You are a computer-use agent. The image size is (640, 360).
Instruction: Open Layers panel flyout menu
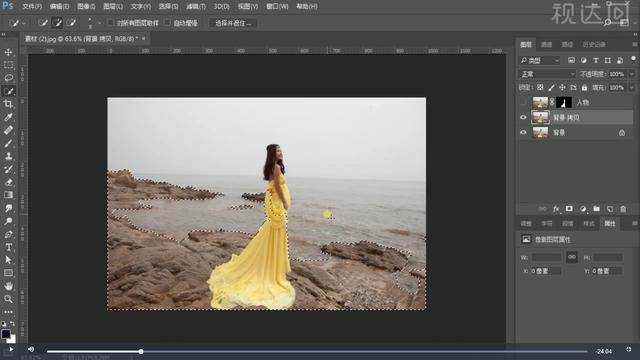point(635,44)
